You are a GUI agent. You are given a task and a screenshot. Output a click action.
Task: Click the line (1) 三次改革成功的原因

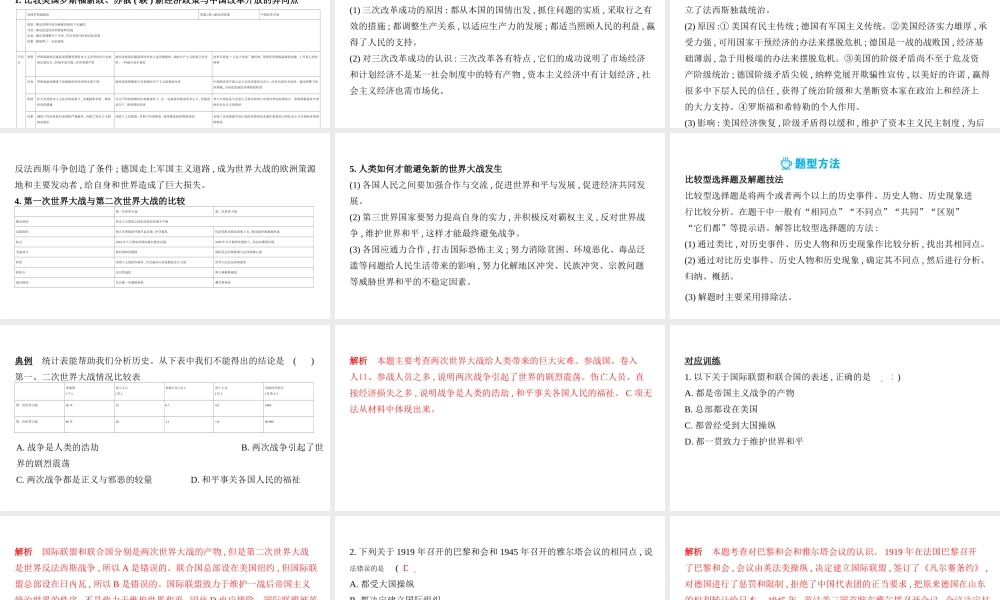click(x=501, y=10)
